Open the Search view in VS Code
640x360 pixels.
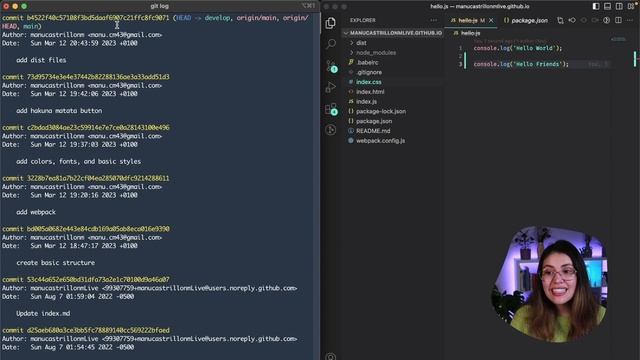tap(331, 44)
